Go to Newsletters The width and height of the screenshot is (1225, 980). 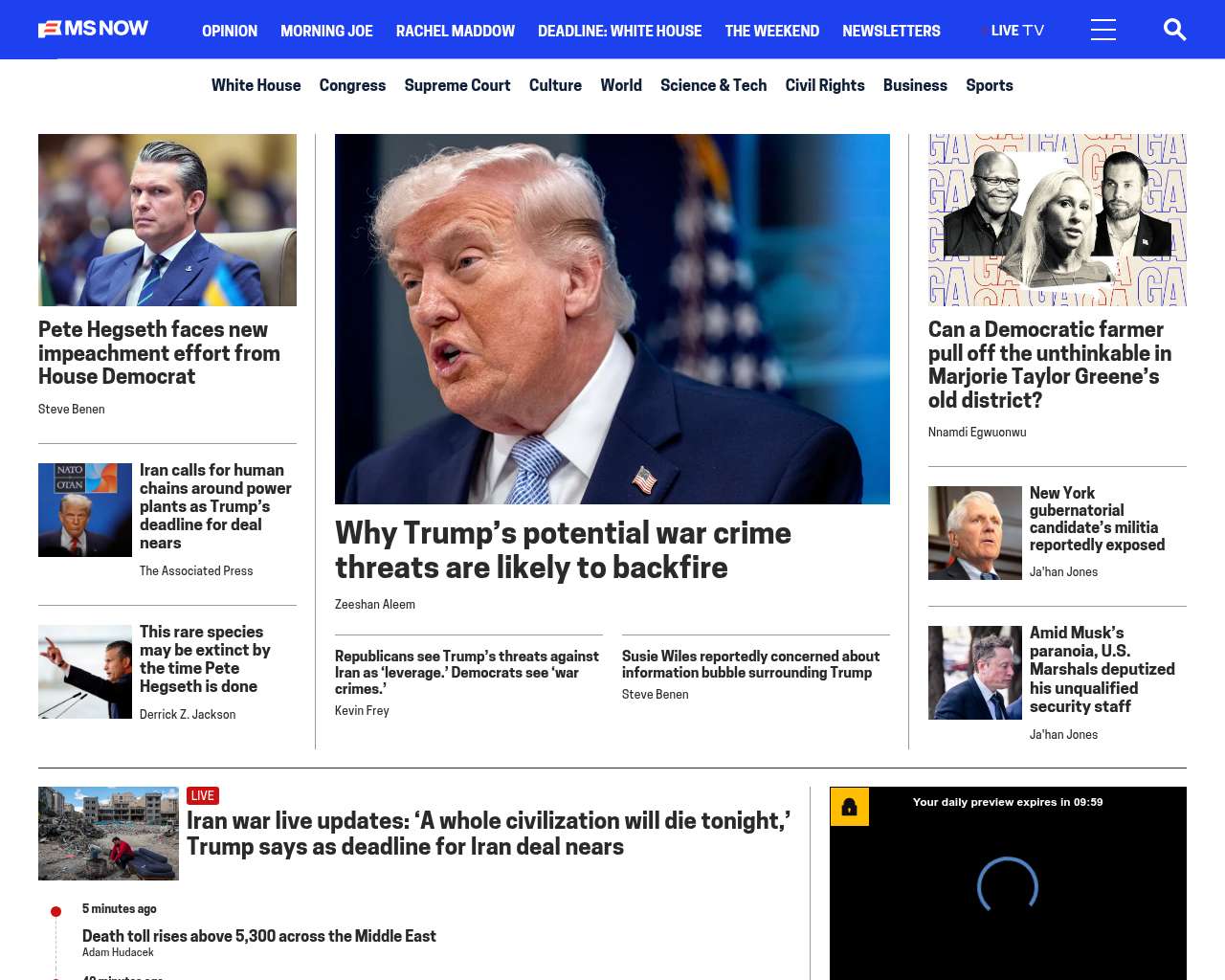891,31
